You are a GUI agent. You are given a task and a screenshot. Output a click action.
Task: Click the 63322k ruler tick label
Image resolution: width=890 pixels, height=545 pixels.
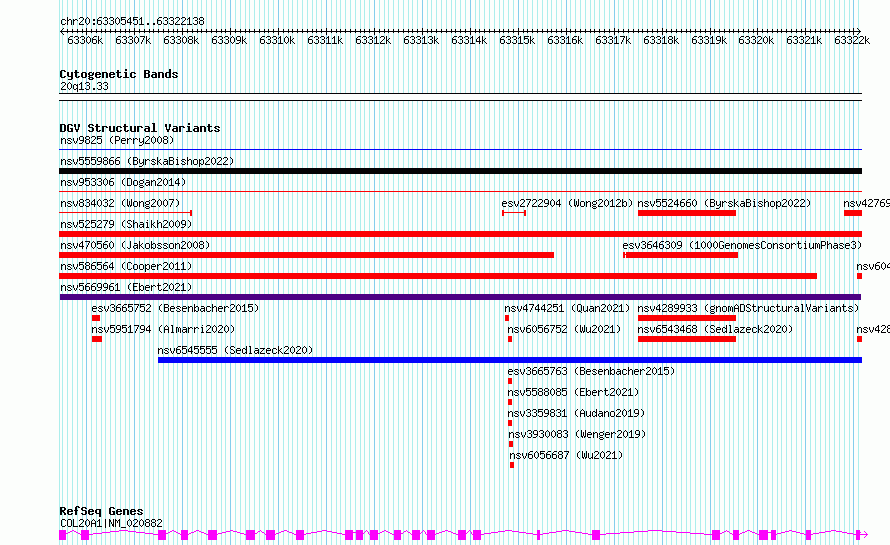coord(852,40)
